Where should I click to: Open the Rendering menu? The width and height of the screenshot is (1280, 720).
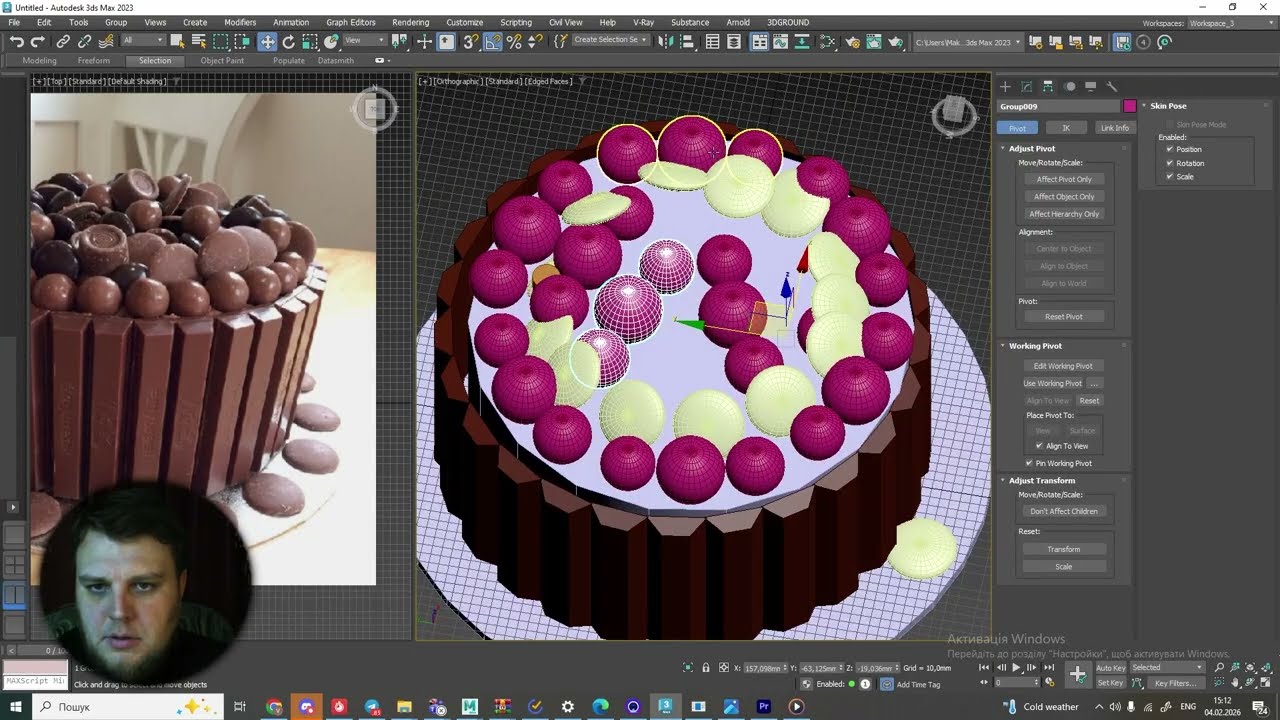pos(410,22)
